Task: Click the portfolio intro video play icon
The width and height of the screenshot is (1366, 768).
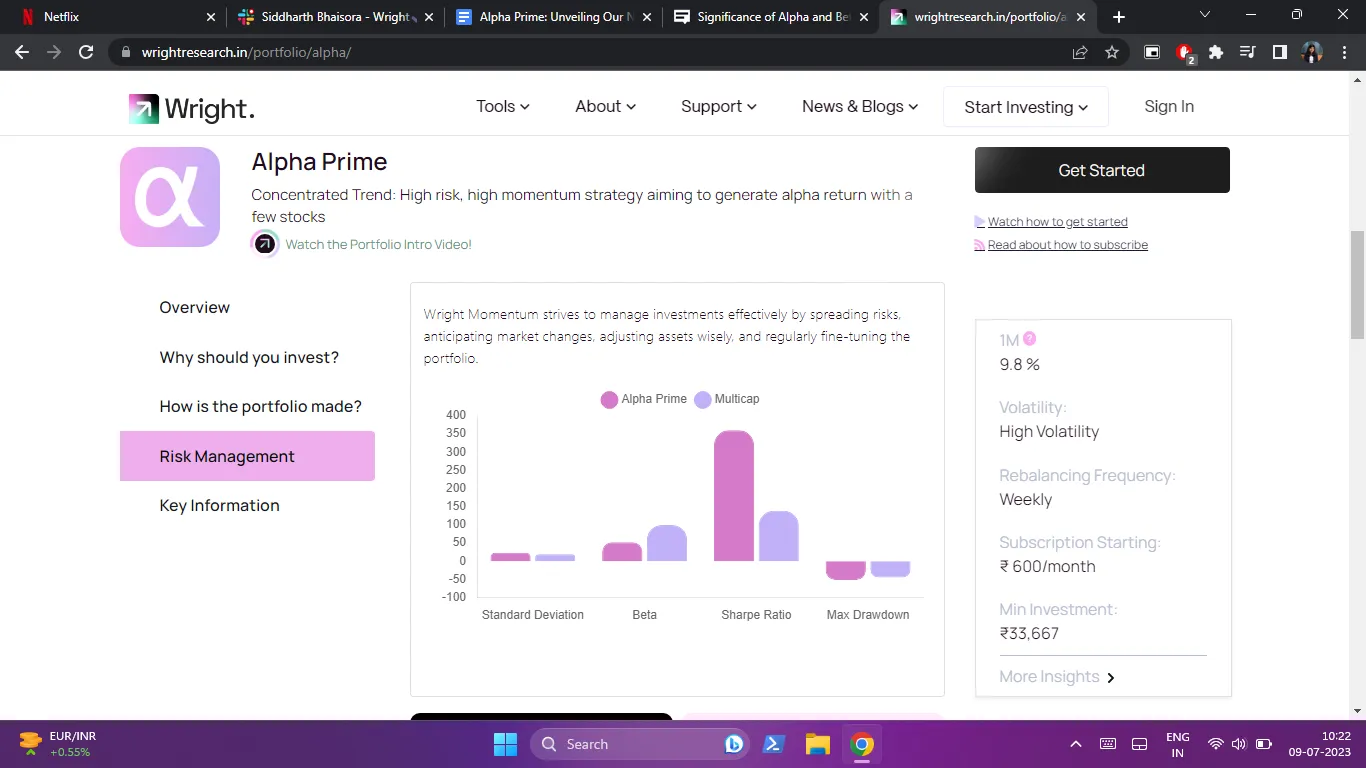Action: (x=265, y=244)
